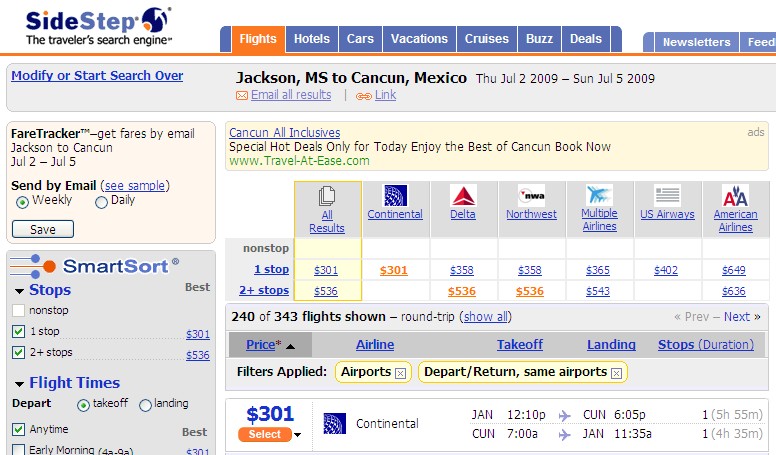Click the Continental airline logo icon

pos(395,196)
